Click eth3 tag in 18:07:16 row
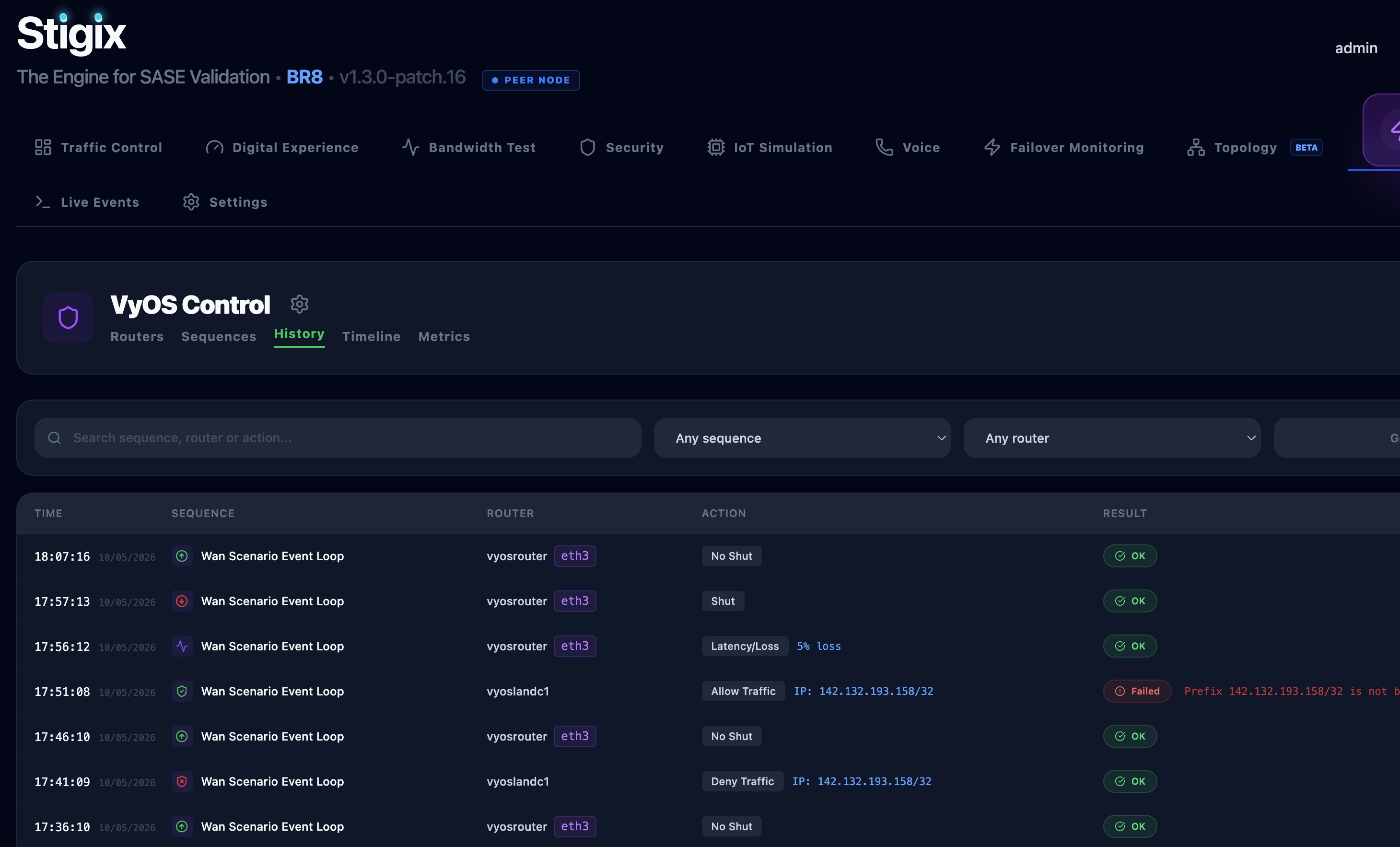Screen dimensions: 1400x847 pyautogui.click(x=575, y=556)
